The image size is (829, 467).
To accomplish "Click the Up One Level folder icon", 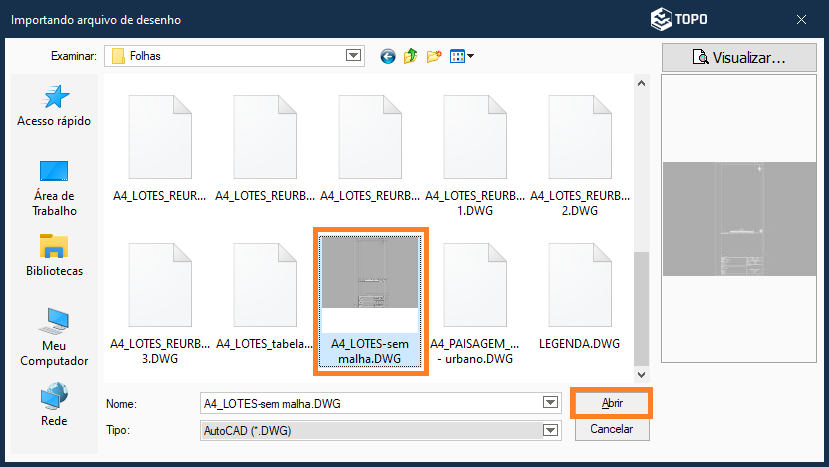I will [411, 56].
